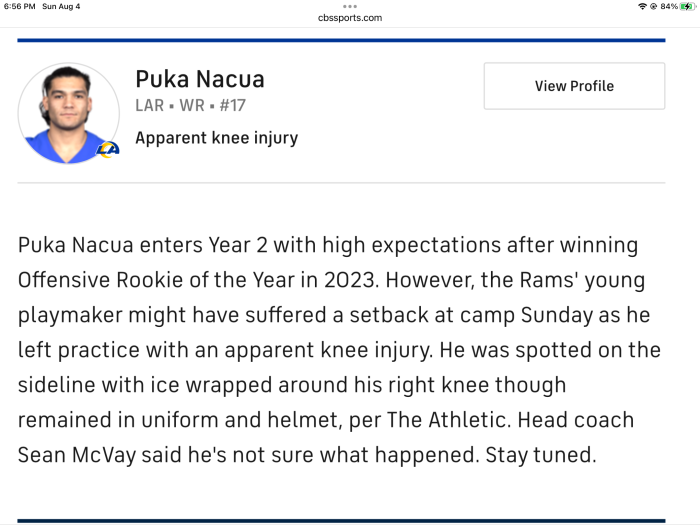Tap the orientation lock status icon
This screenshot has height=525, width=700.
pos(652,7)
